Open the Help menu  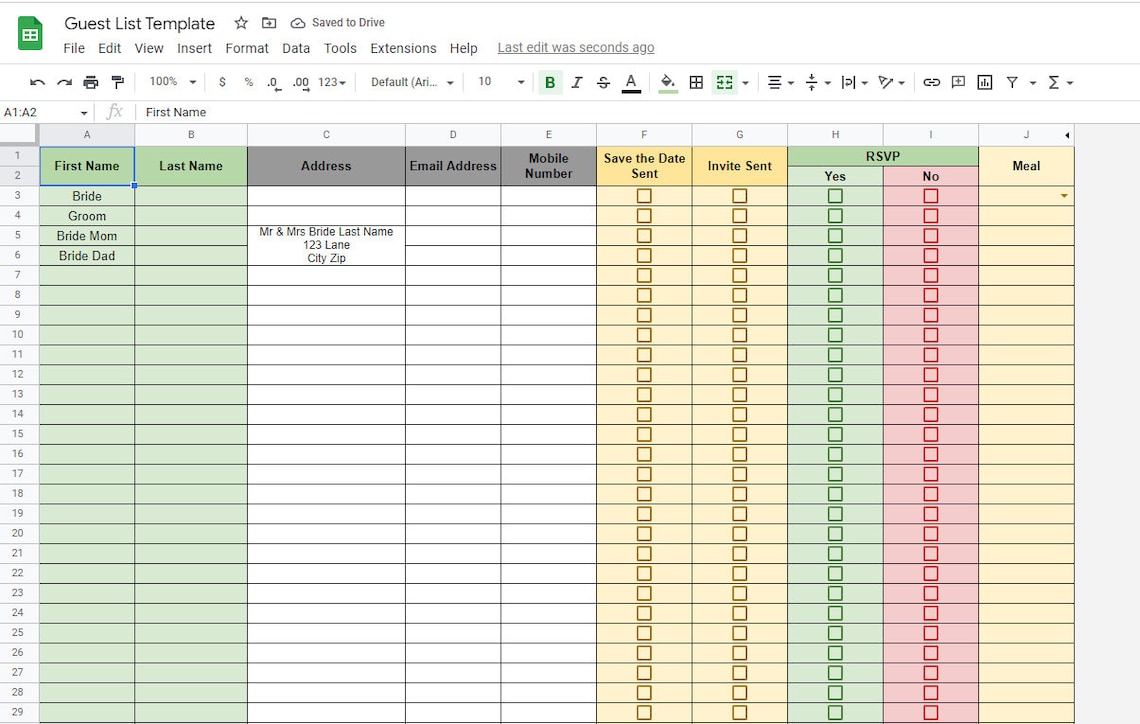pos(464,48)
